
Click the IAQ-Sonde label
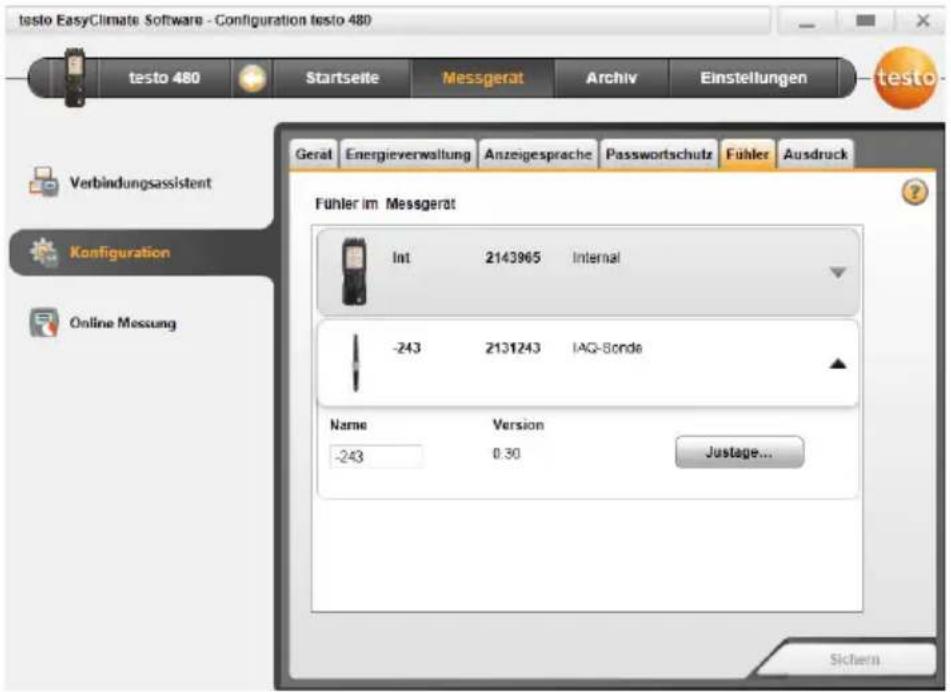point(607,348)
